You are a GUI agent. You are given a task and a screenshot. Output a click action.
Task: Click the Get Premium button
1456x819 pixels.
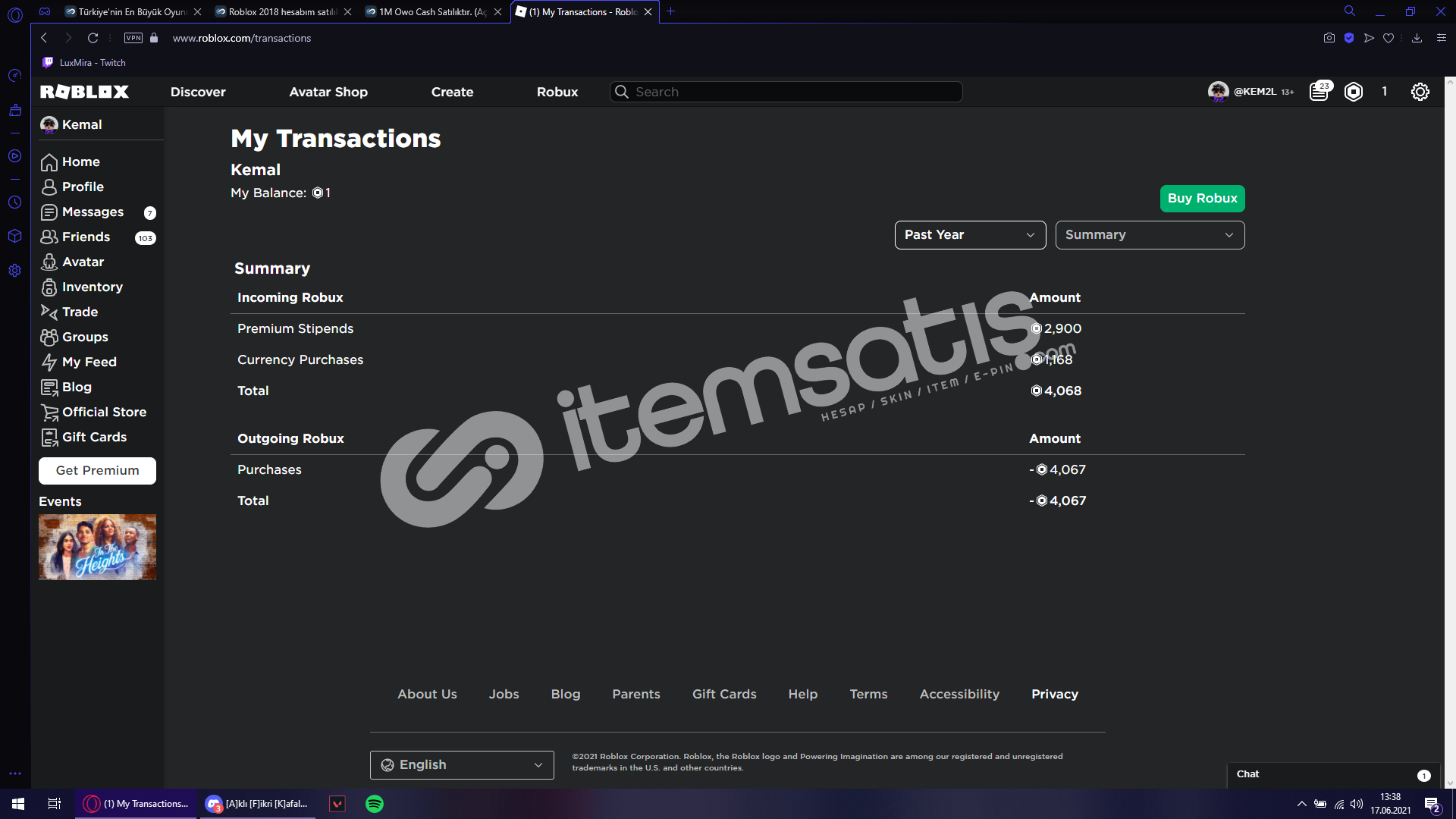(97, 470)
